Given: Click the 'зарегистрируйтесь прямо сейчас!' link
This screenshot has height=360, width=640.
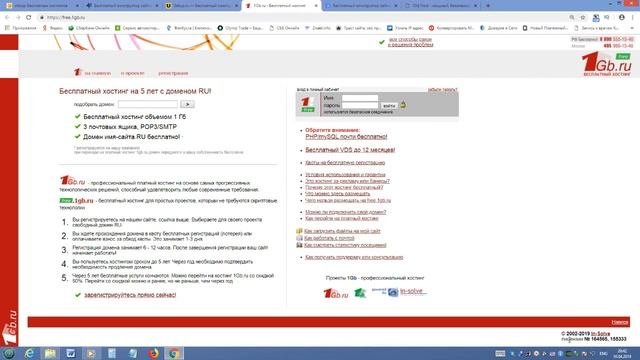Looking at the screenshot, I should 130,295.
